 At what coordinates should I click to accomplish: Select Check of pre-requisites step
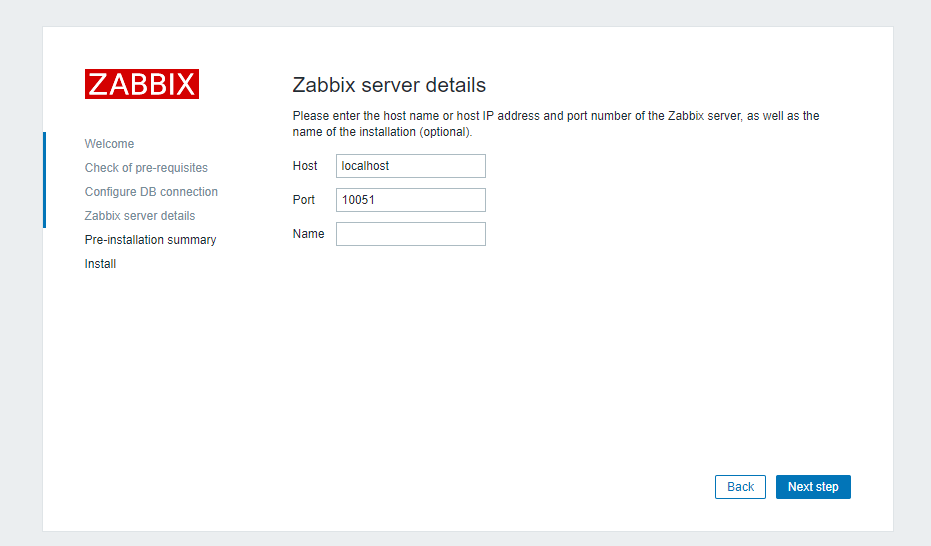(146, 168)
